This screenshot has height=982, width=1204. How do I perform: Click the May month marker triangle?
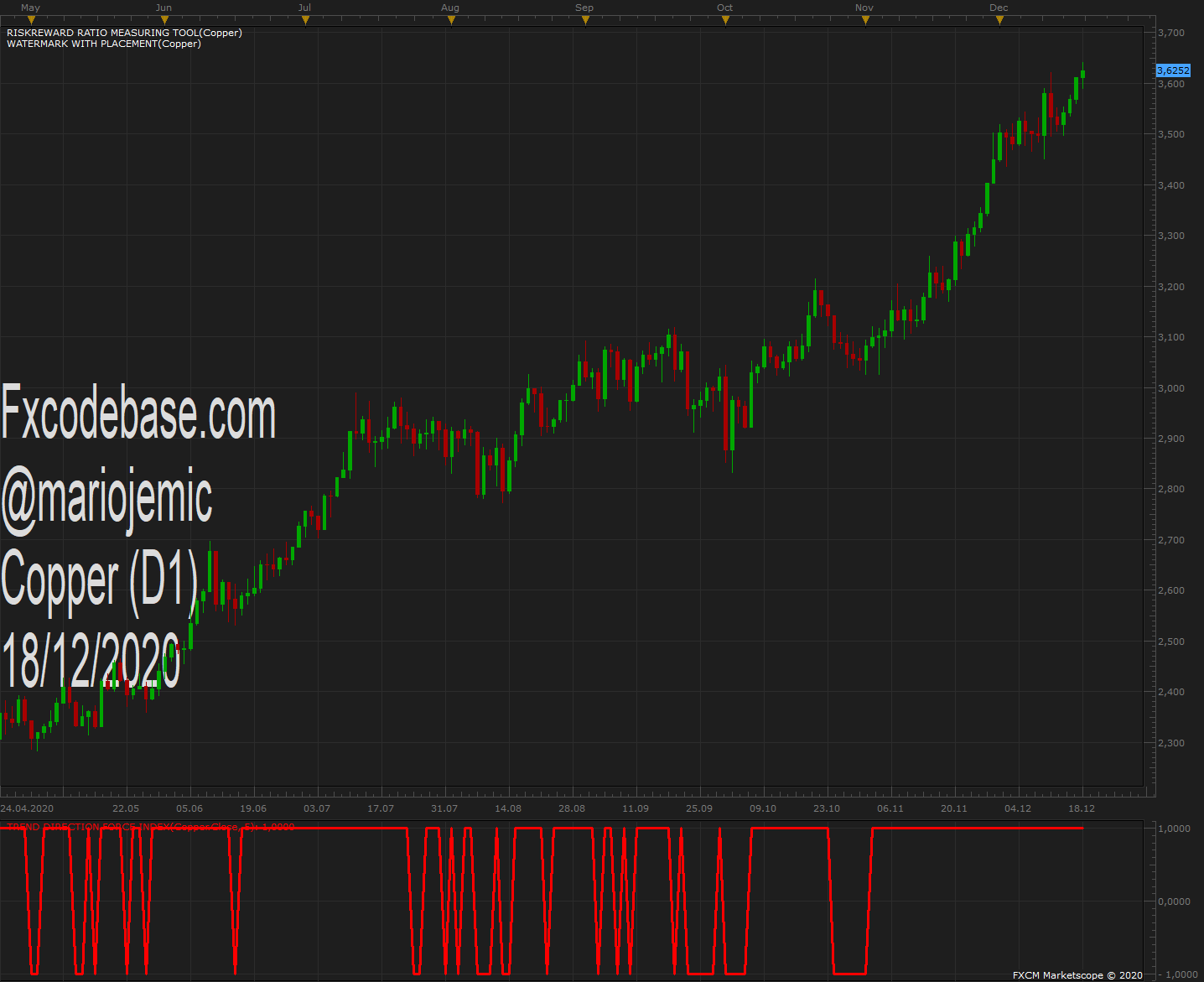(31, 20)
